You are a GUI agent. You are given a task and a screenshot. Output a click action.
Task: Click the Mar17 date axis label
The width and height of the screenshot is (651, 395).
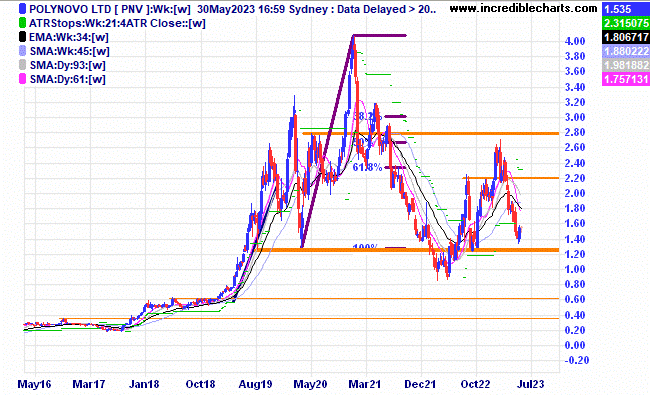[x=89, y=384]
